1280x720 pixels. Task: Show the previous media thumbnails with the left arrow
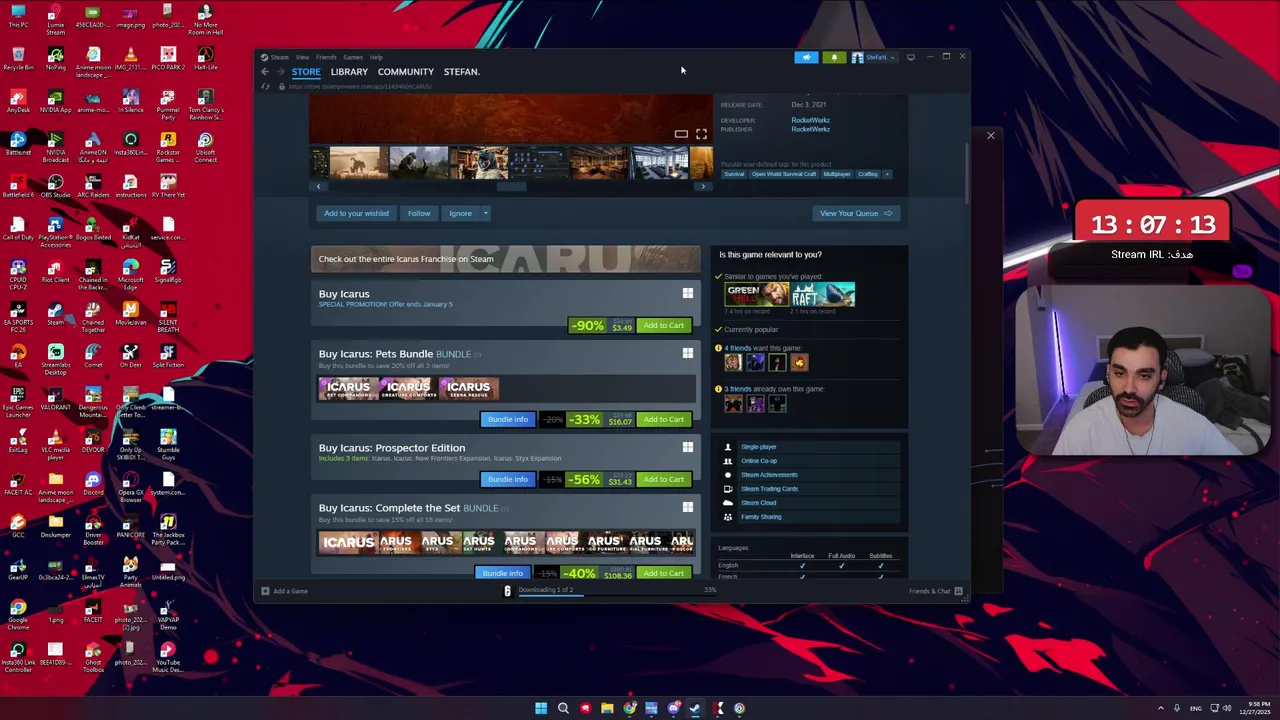[318, 186]
